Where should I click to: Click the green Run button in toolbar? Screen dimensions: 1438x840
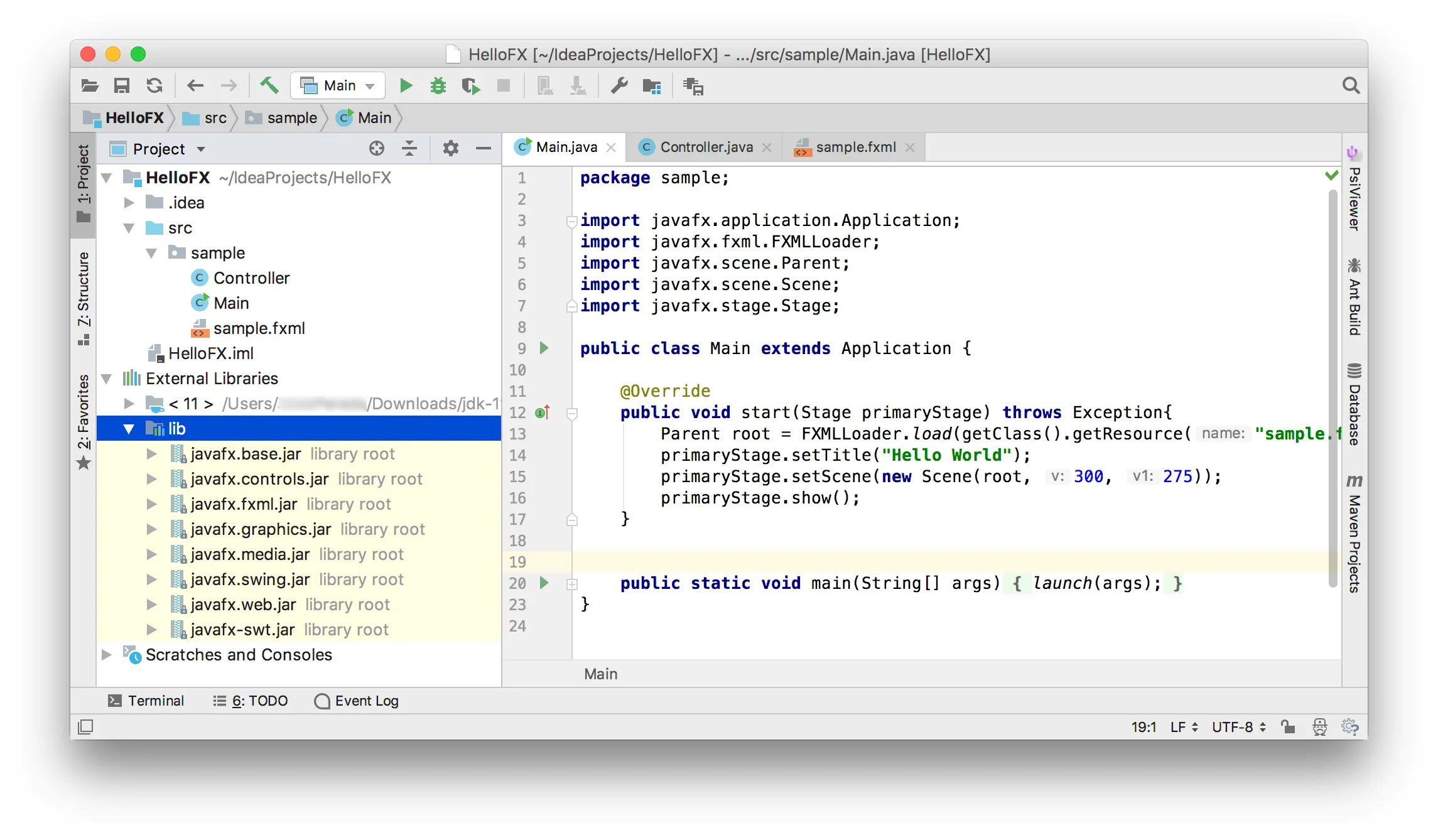406,85
